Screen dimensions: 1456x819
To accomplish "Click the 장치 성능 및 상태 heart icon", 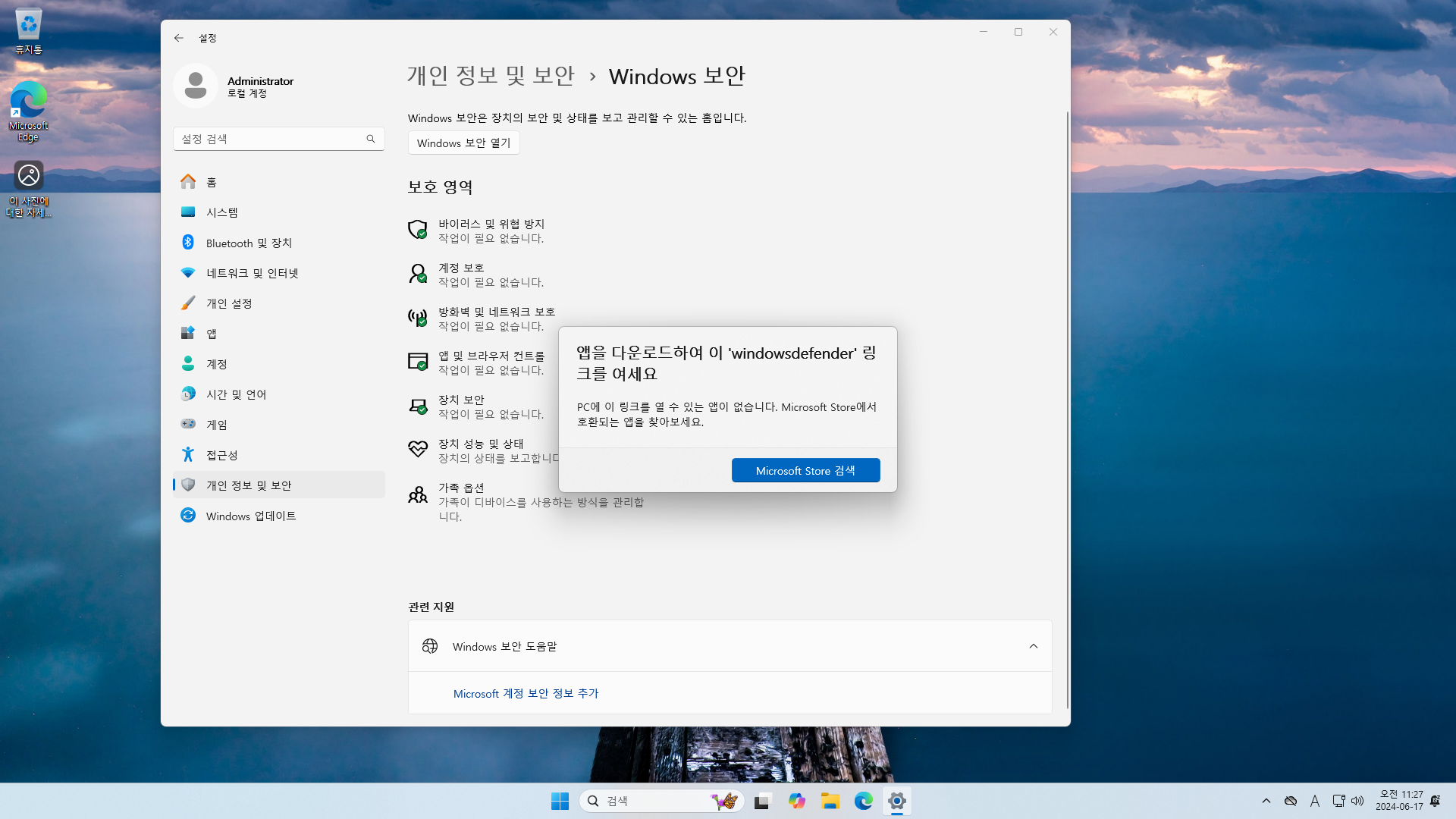I will pyautogui.click(x=418, y=449).
